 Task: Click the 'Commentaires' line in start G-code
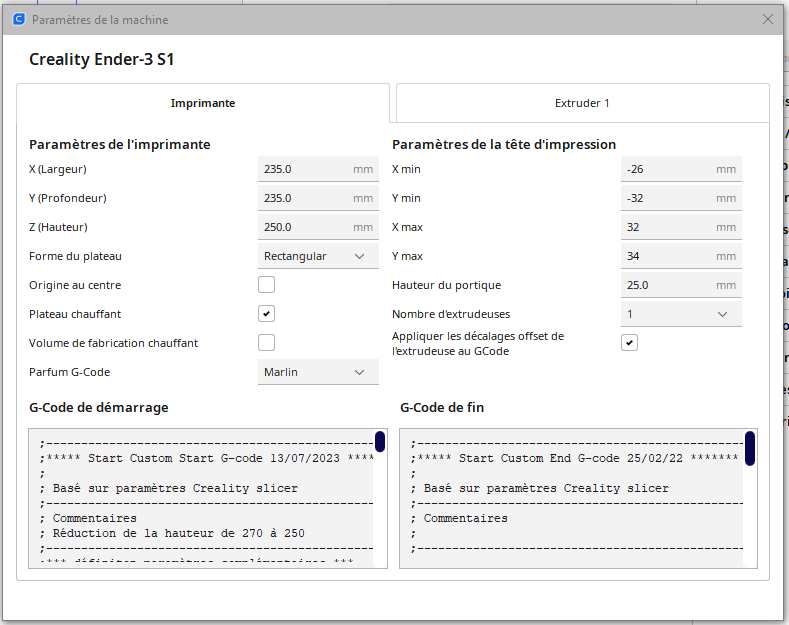[x=89, y=518]
